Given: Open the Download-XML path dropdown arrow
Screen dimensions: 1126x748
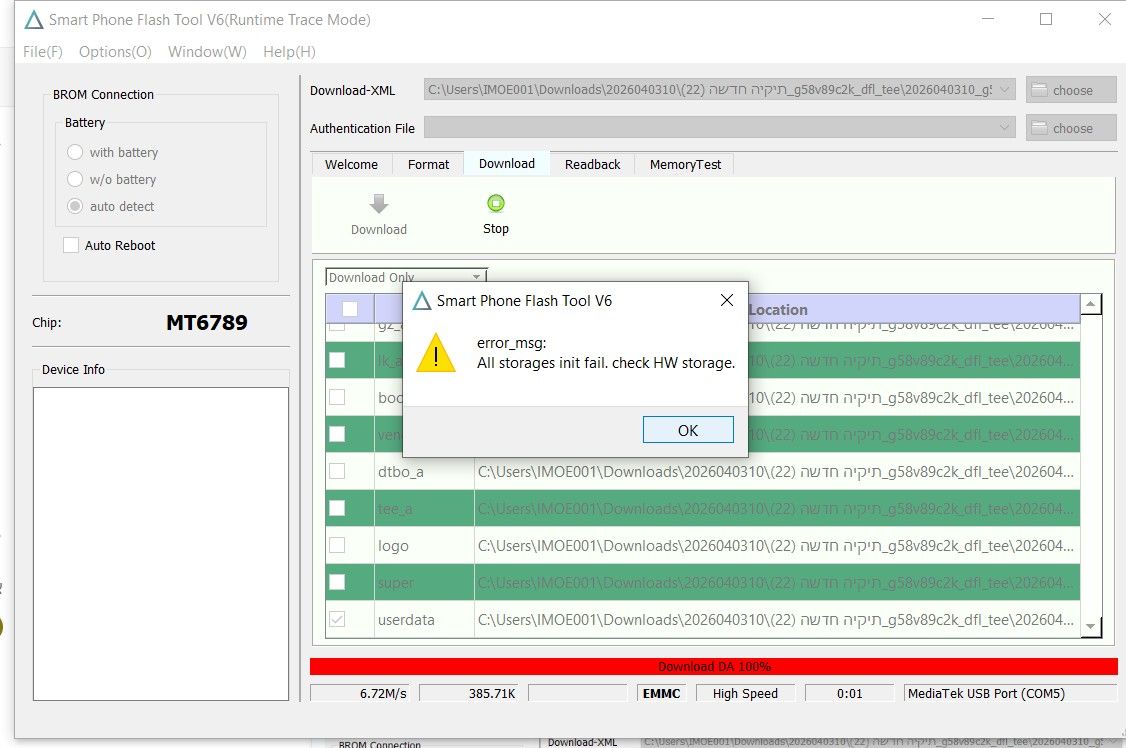Looking at the screenshot, I should 1004,89.
